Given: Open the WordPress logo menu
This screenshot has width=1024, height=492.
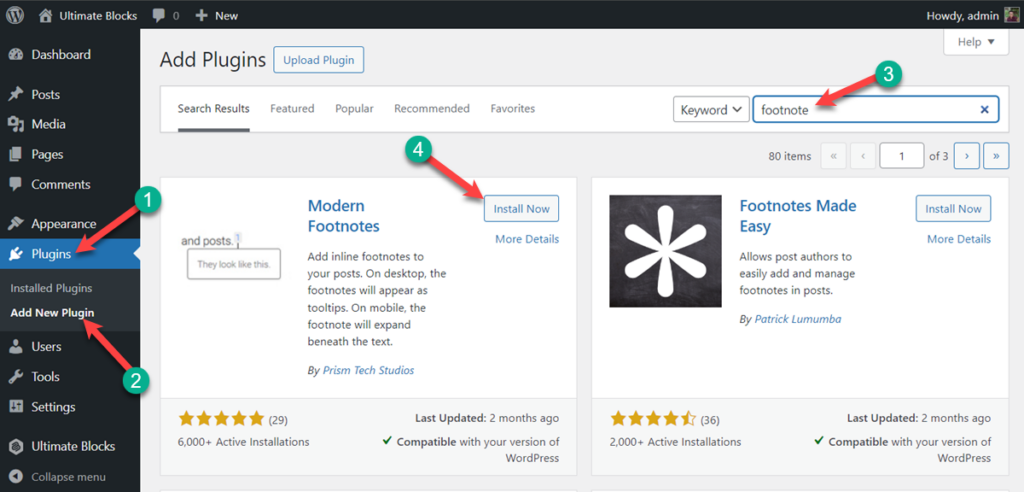Looking at the screenshot, I should (x=16, y=15).
